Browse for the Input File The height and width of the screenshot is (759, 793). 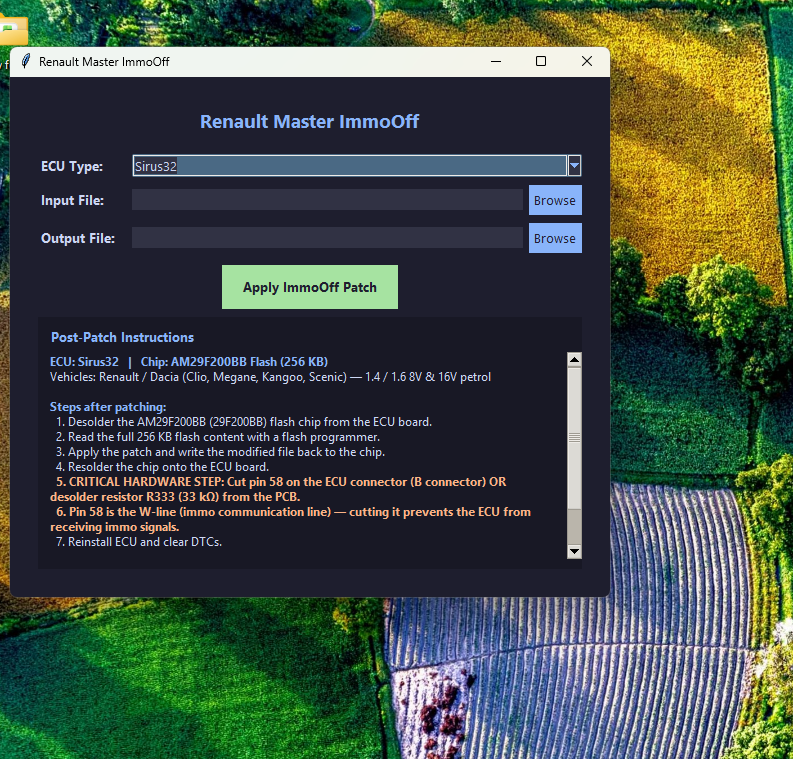555,200
